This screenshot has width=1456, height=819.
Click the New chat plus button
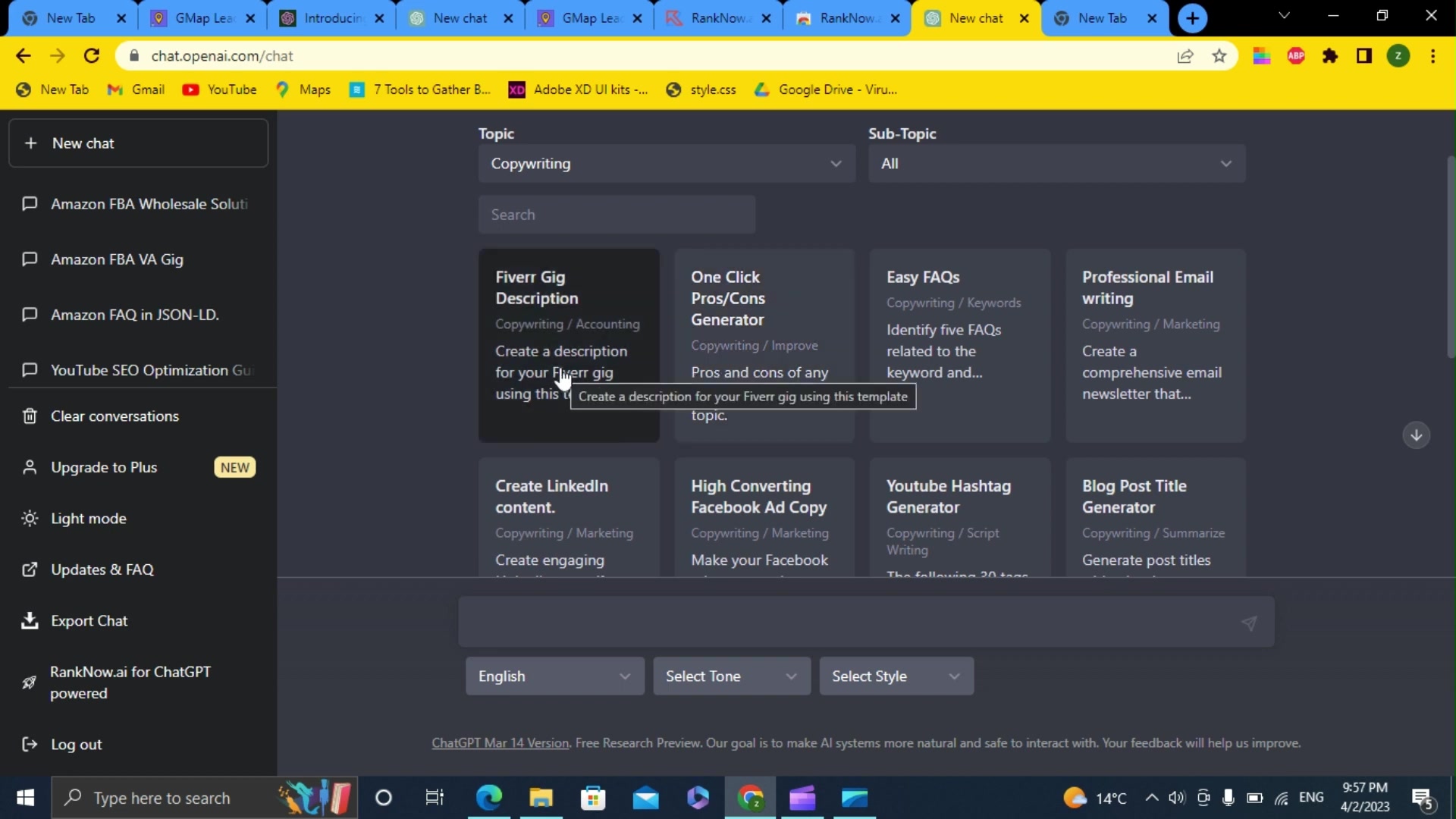coord(138,143)
